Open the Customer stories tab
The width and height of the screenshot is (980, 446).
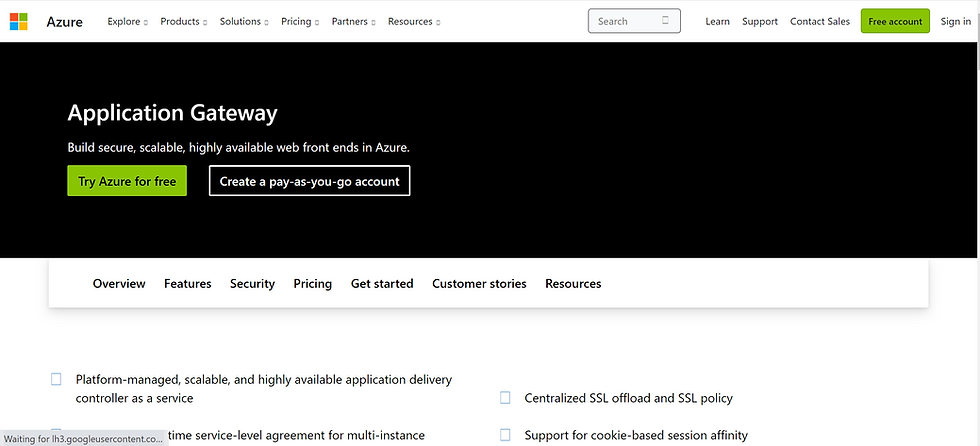[x=479, y=284]
